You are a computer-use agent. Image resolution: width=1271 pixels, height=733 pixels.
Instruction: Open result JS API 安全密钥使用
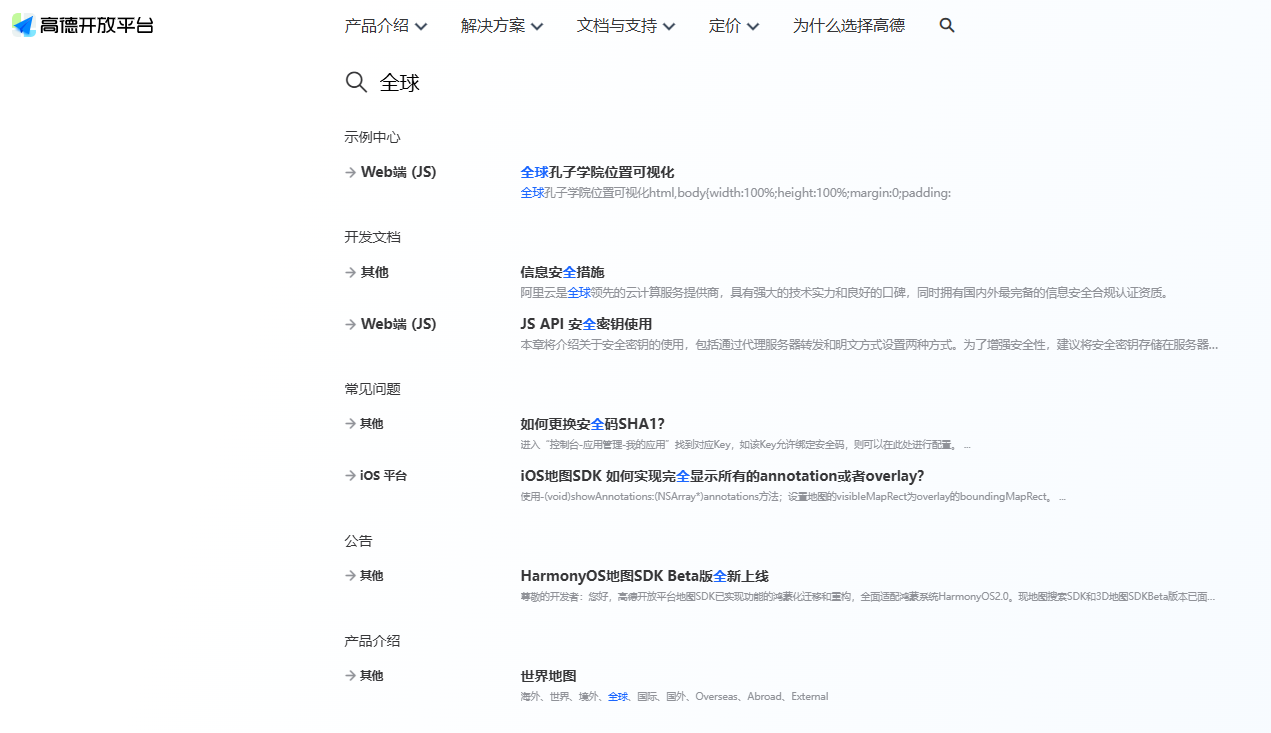tap(586, 324)
